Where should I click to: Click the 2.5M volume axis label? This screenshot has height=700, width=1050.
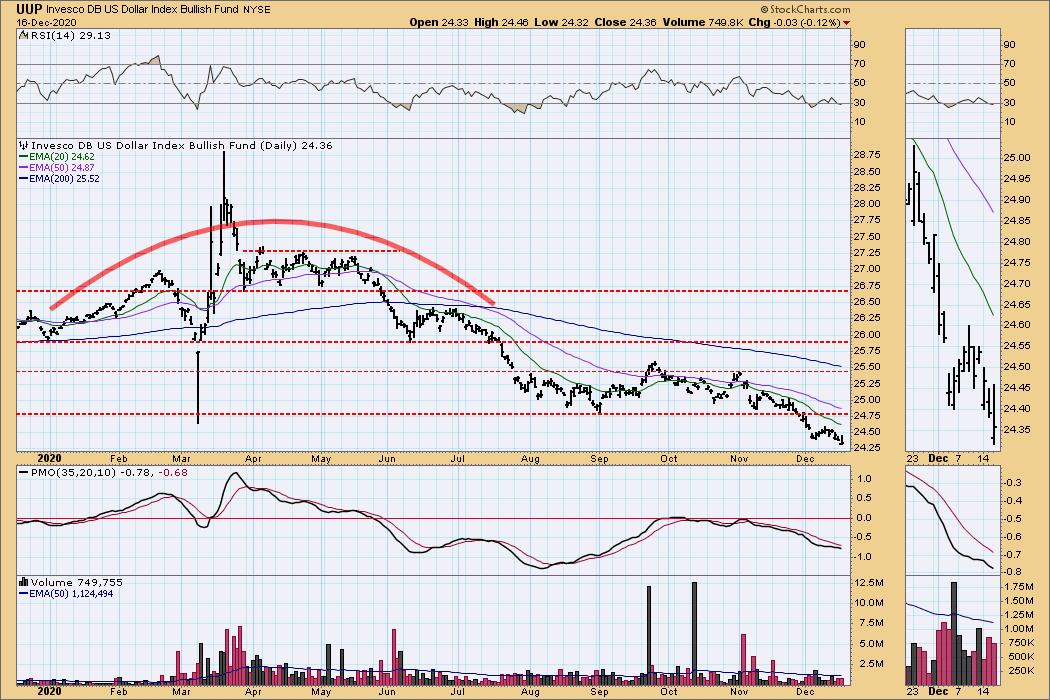pos(871,664)
